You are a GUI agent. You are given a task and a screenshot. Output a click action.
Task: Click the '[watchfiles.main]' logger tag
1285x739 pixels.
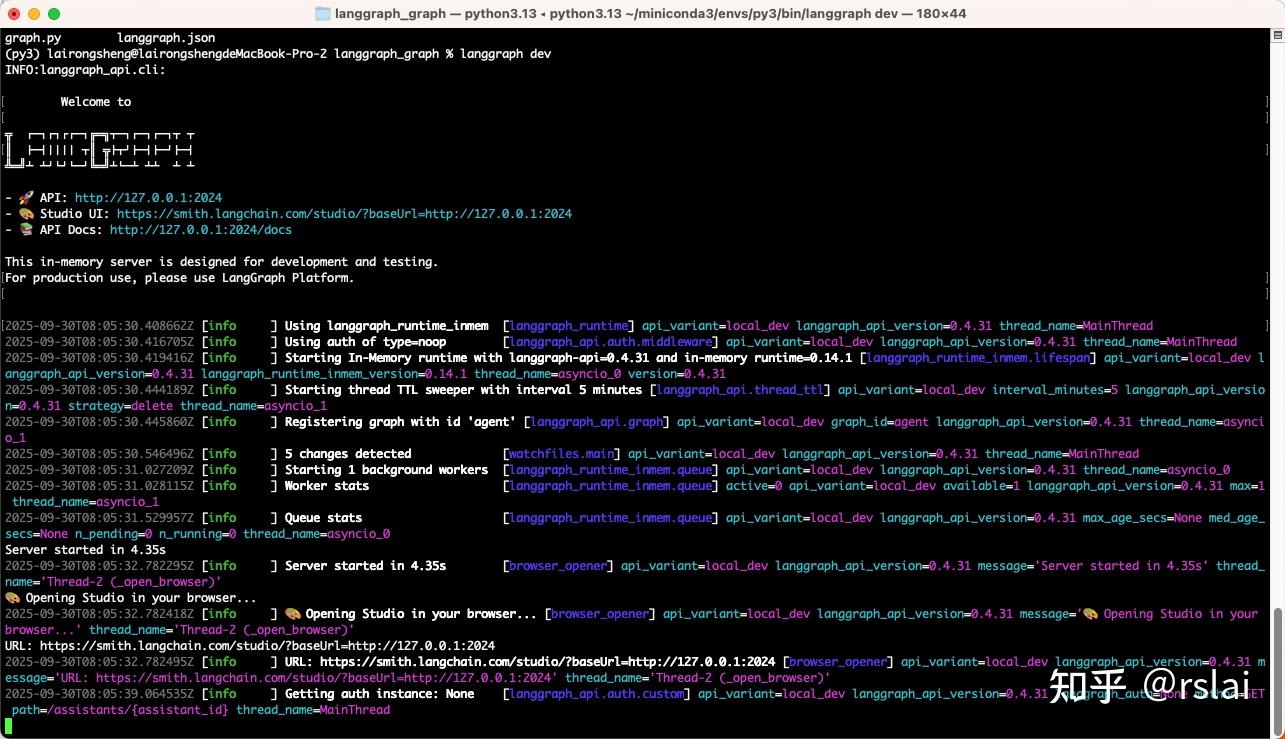pyautogui.click(x=562, y=454)
